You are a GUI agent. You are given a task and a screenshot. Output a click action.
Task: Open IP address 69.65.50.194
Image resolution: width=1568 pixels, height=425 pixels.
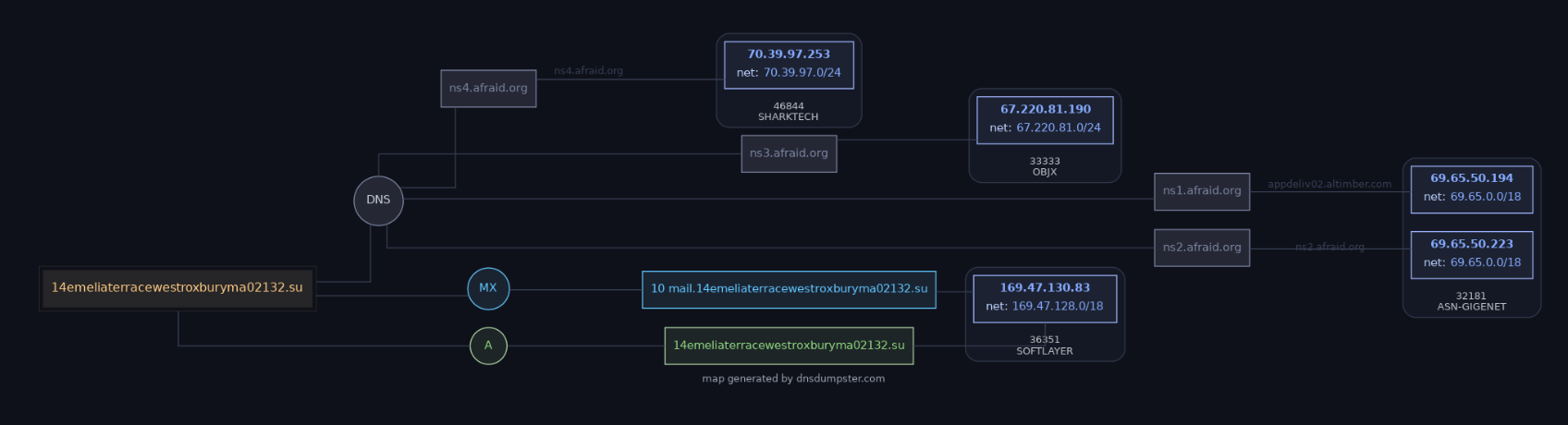click(1471, 178)
